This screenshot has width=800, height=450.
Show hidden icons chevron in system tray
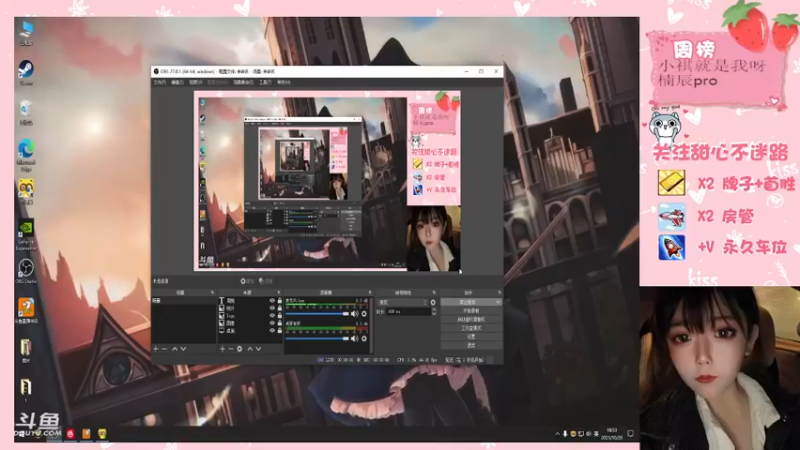click(557, 434)
